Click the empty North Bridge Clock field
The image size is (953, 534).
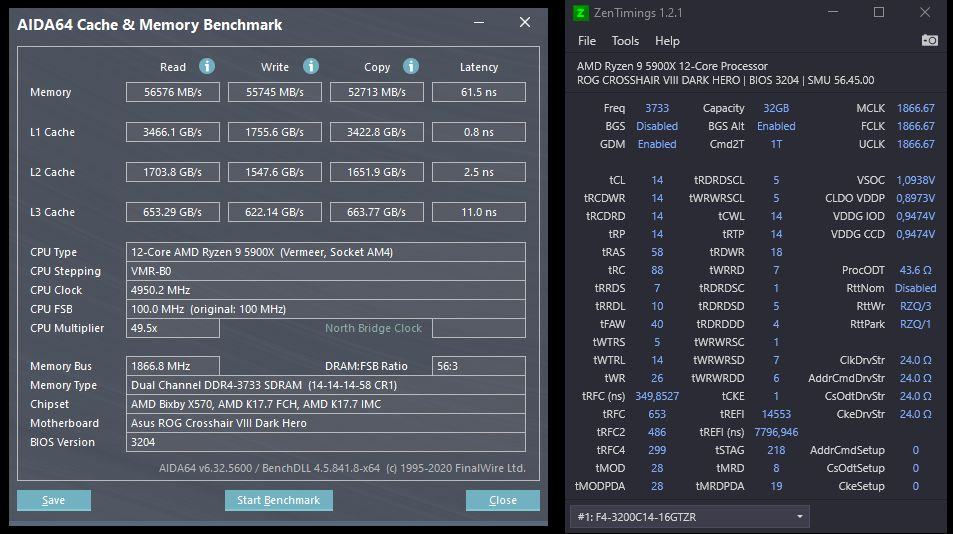click(479, 328)
